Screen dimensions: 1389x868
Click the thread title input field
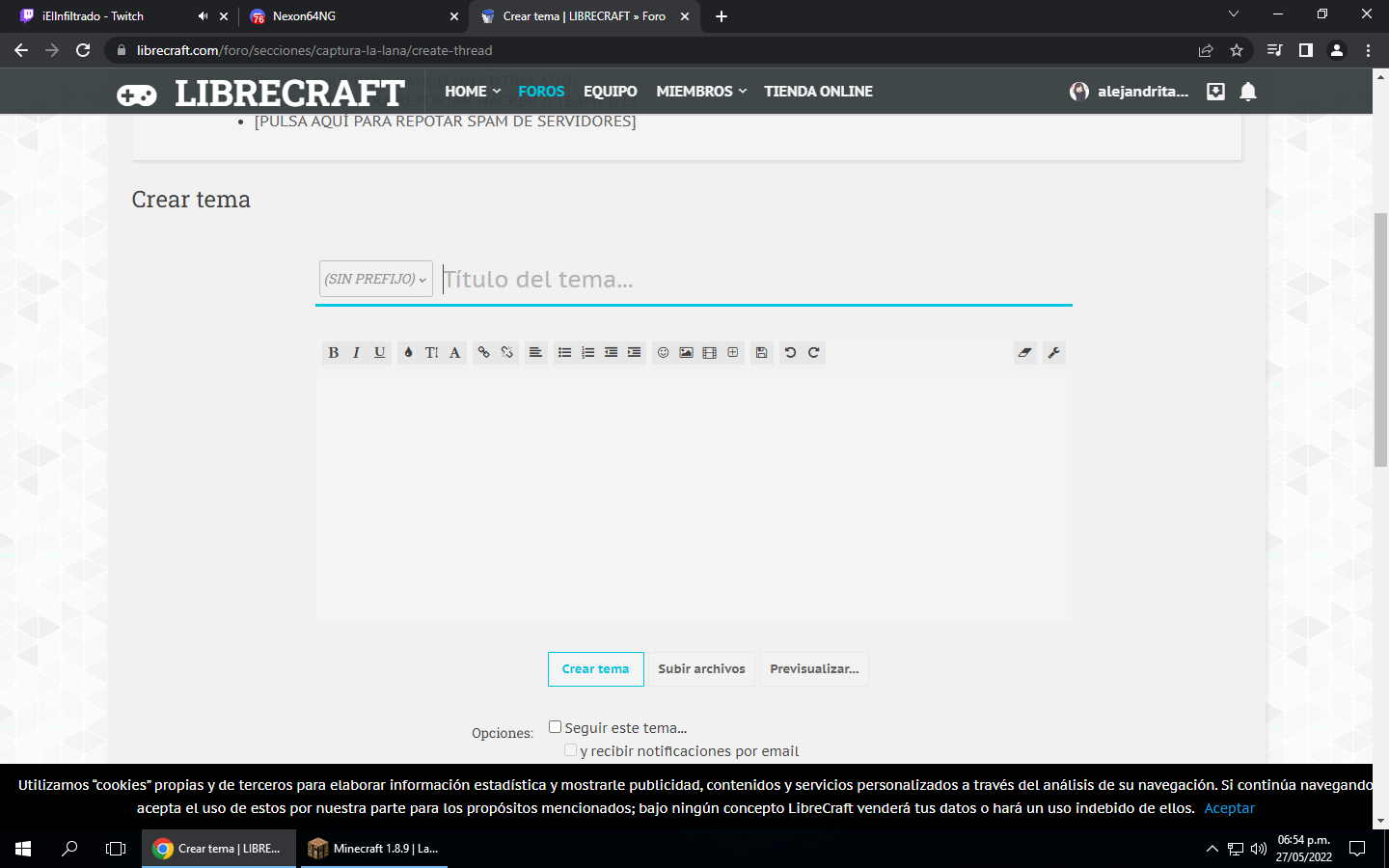tap(752, 280)
